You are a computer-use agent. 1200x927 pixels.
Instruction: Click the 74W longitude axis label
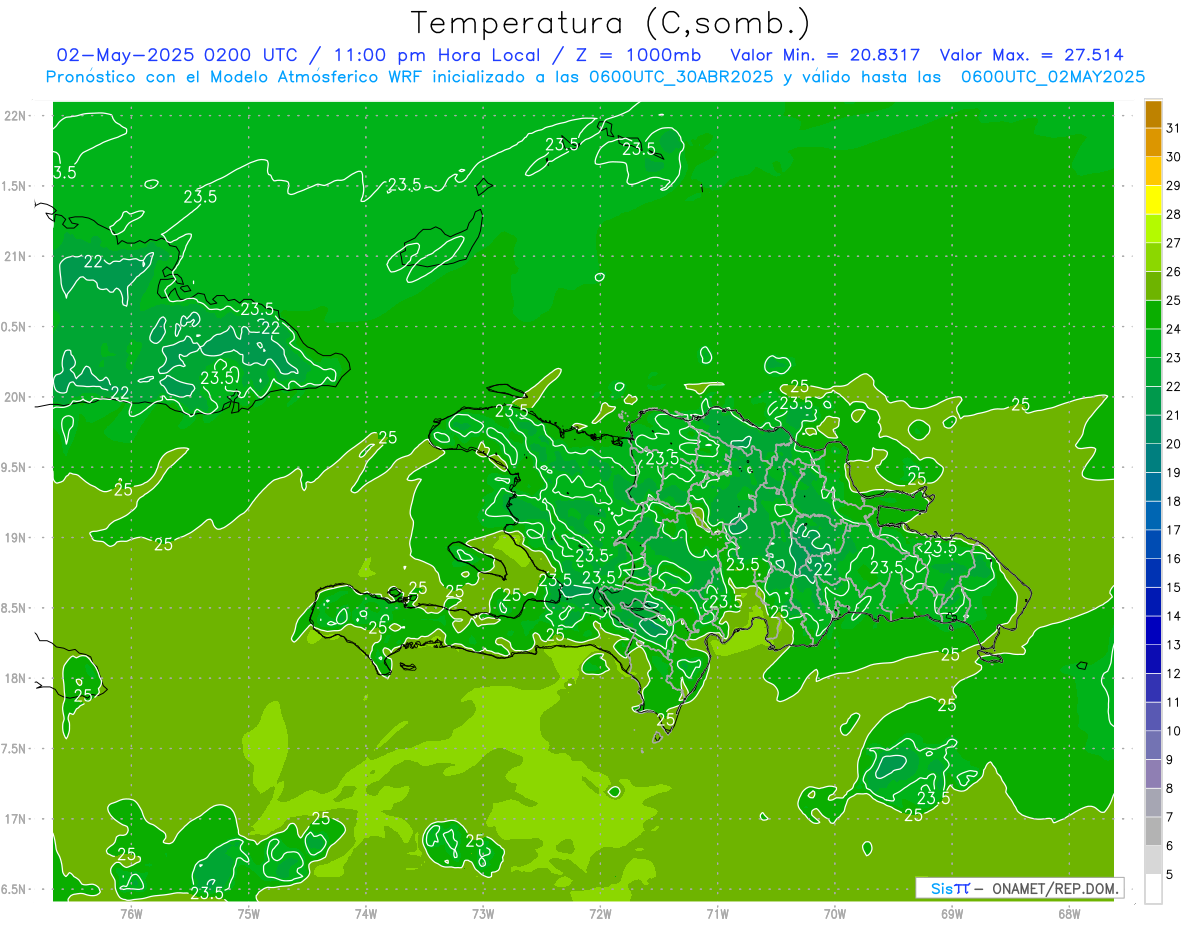click(366, 913)
